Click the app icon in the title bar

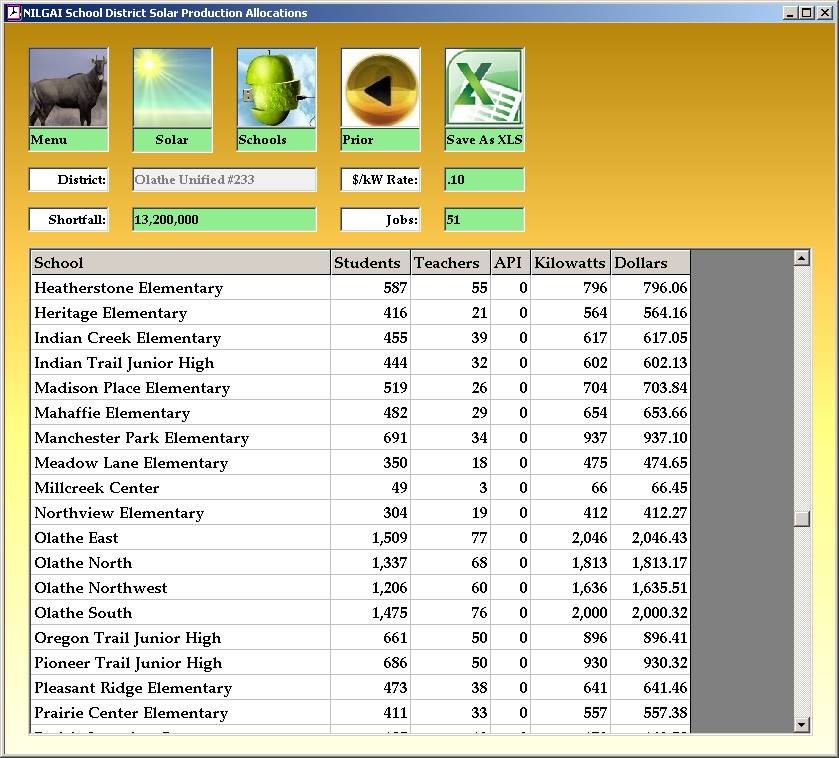pyautogui.click(x=13, y=13)
